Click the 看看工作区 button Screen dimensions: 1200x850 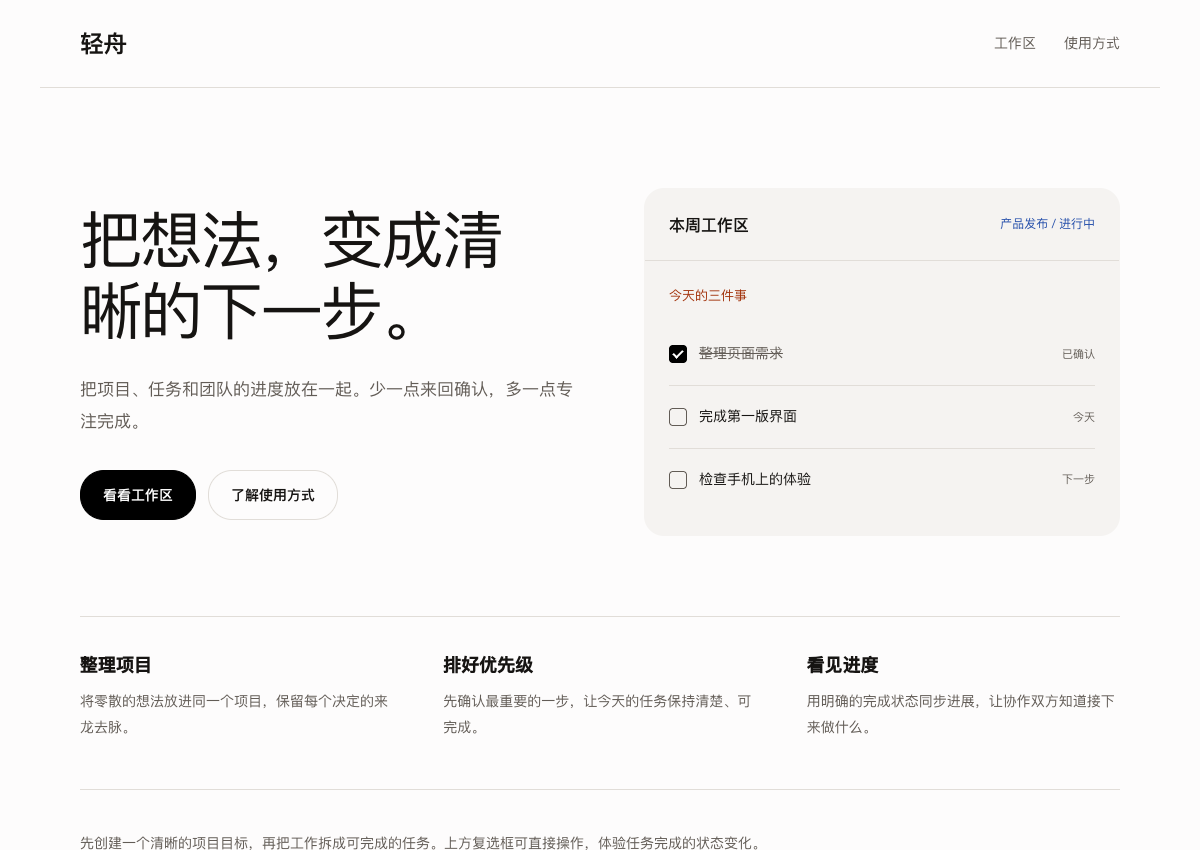click(x=138, y=495)
